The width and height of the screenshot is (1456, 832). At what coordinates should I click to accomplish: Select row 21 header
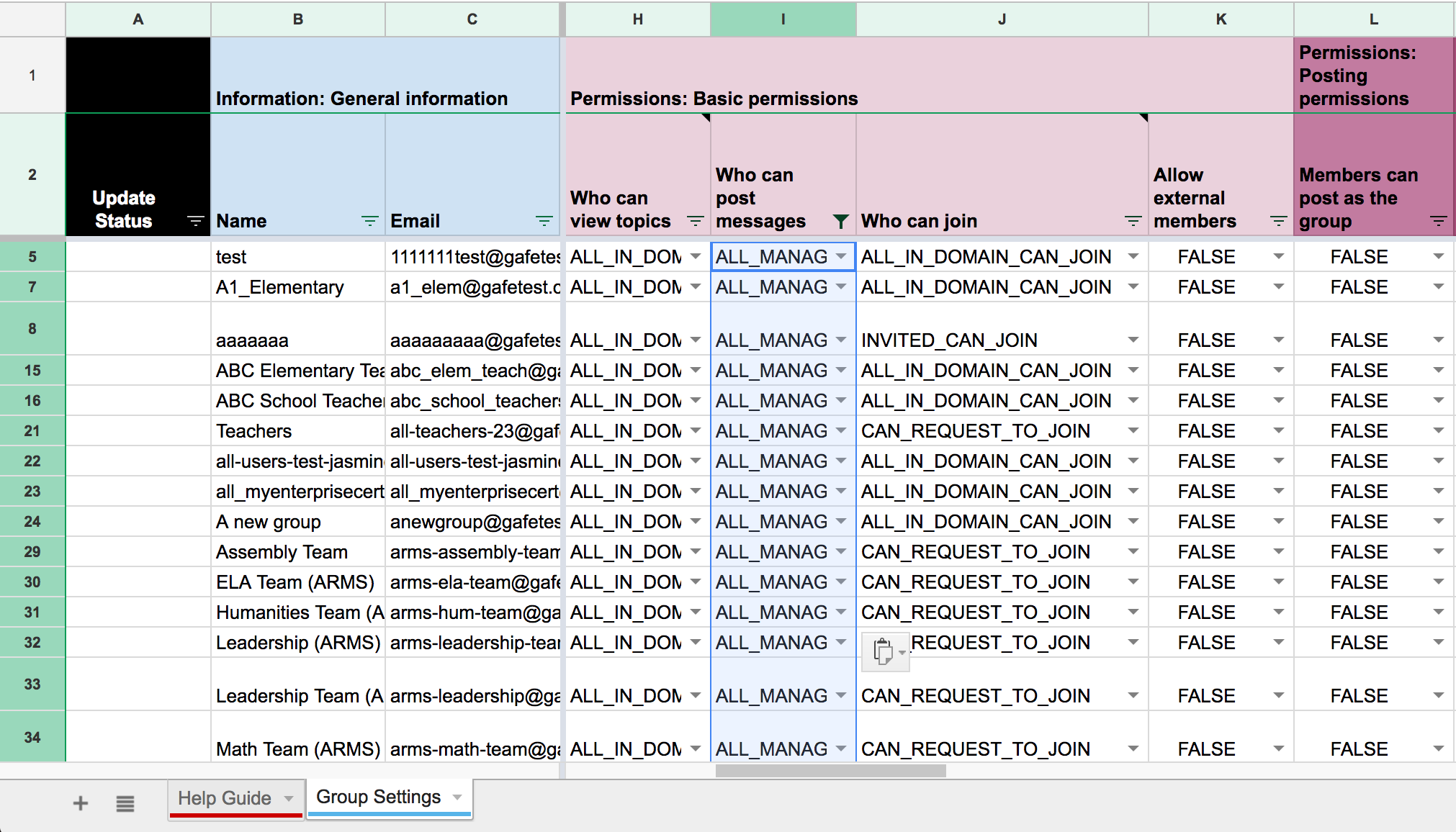32,430
